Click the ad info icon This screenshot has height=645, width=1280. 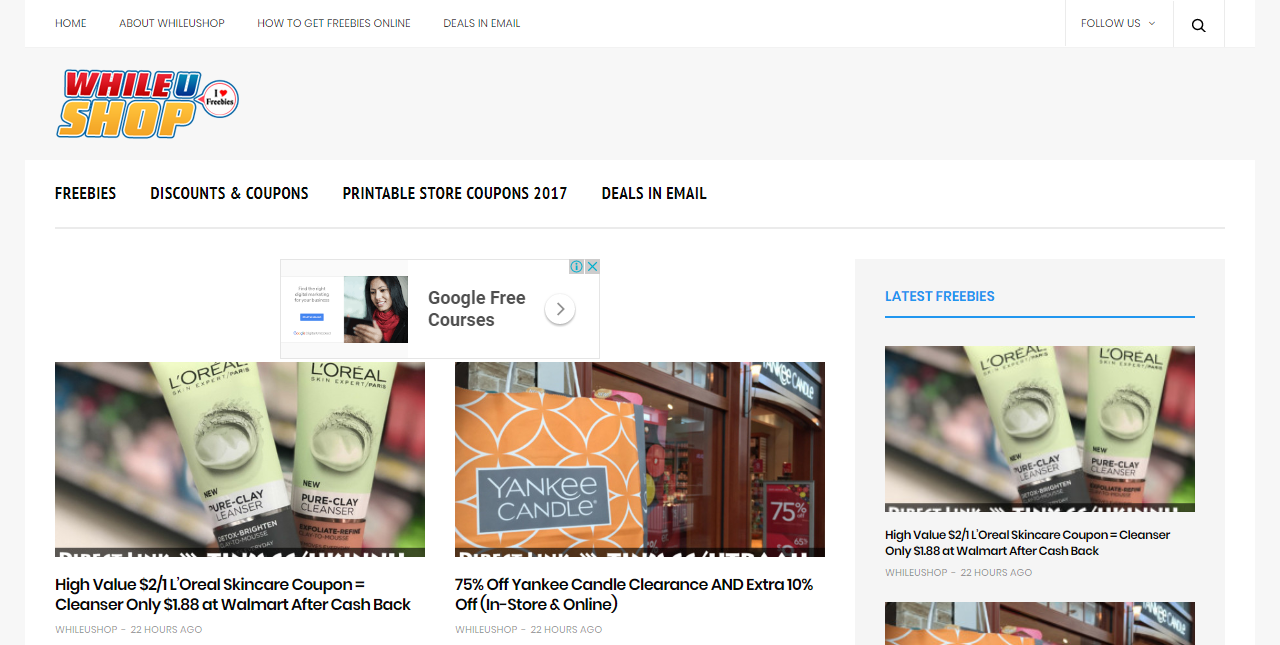[x=577, y=266]
